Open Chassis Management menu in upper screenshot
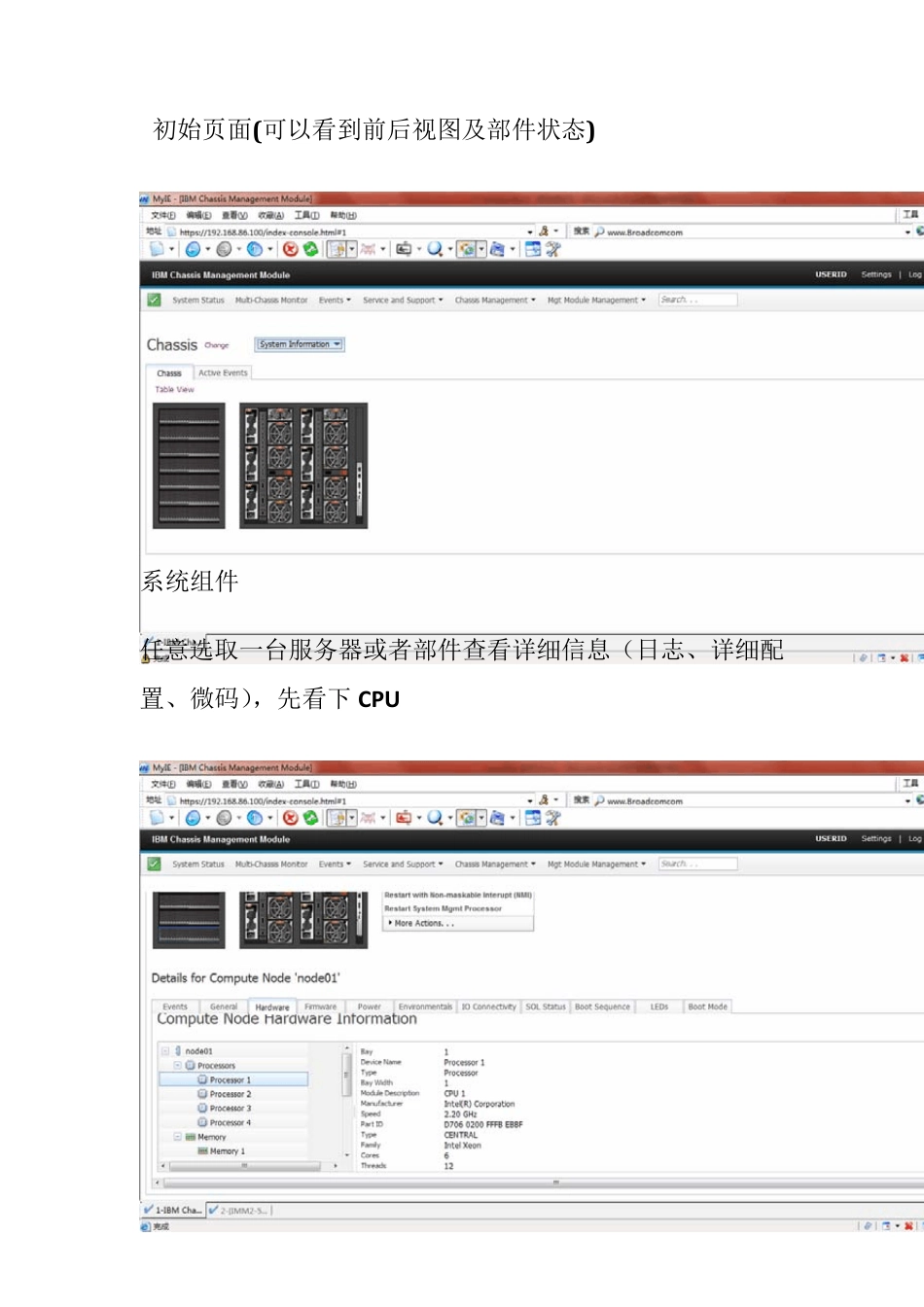Screen dimensions: 924x1307 pyautogui.click(x=495, y=300)
